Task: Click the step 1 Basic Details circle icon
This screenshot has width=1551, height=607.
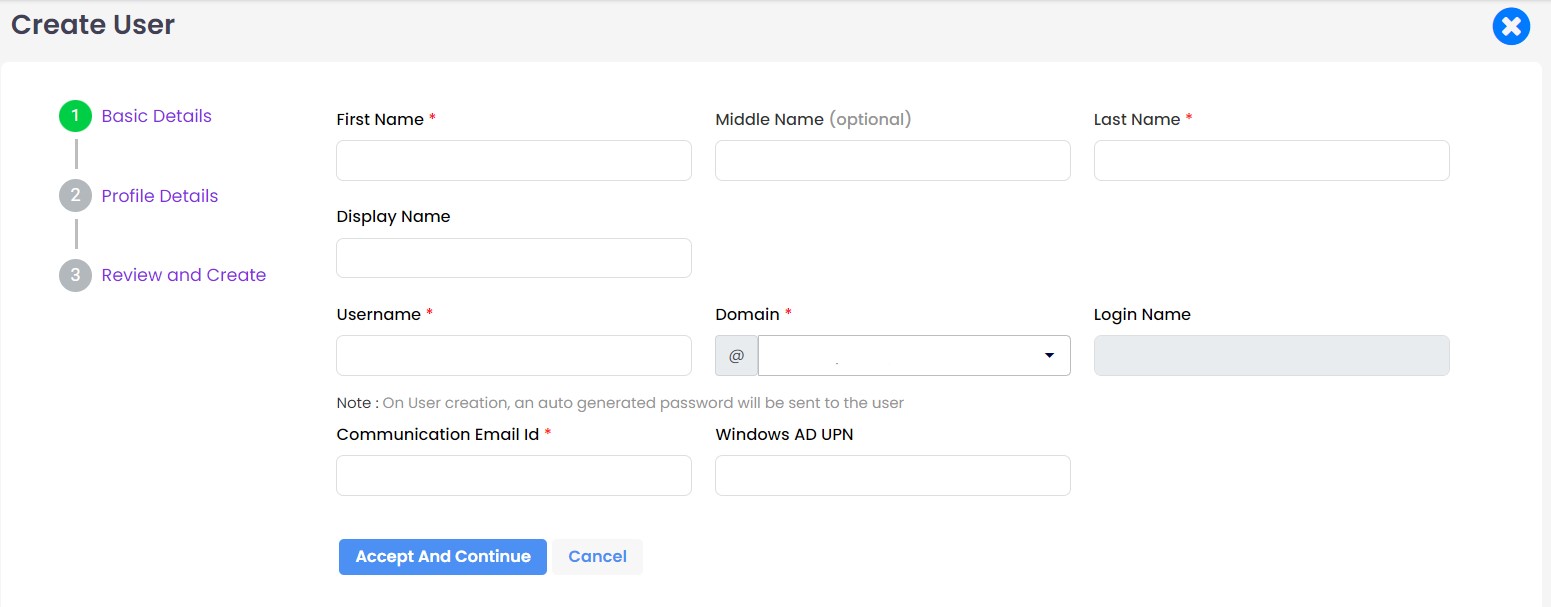Action: [x=74, y=115]
